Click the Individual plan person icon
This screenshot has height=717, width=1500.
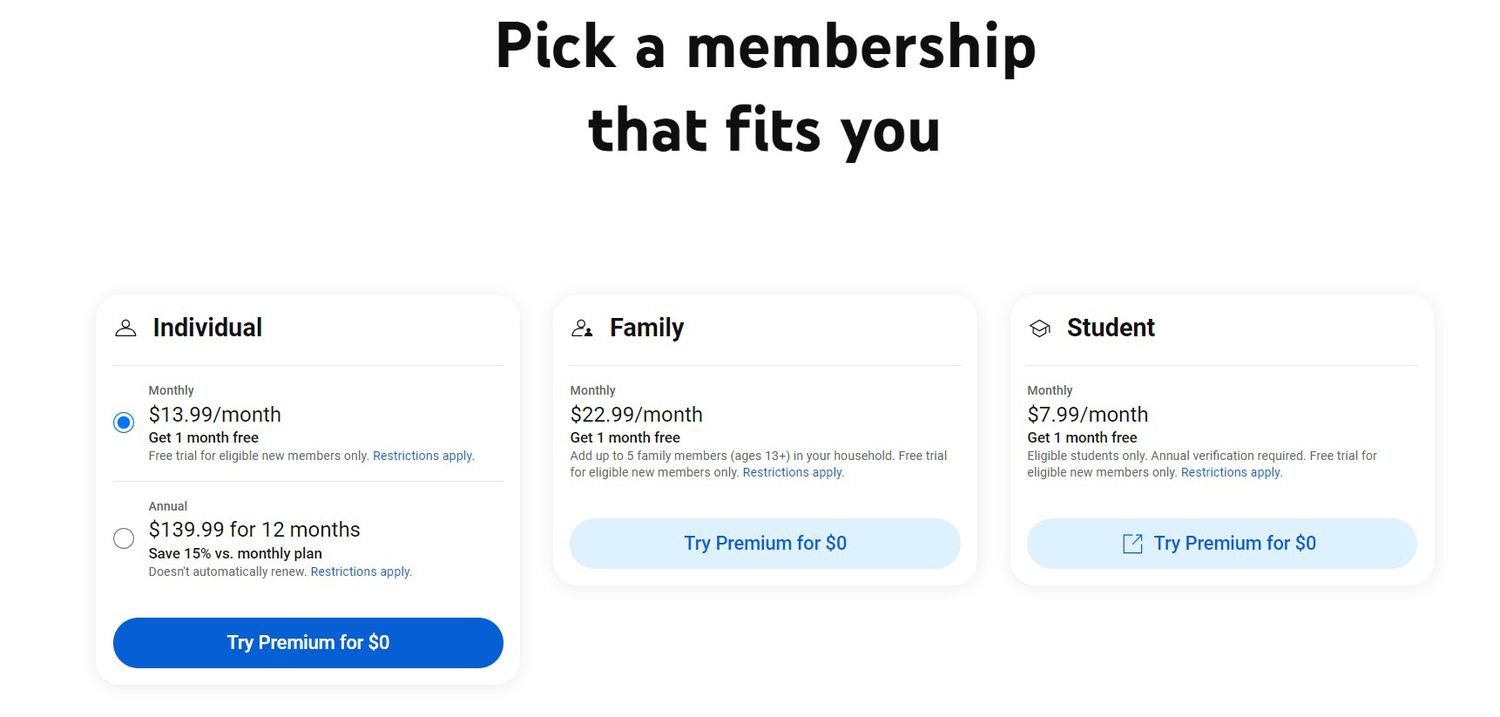click(x=124, y=327)
